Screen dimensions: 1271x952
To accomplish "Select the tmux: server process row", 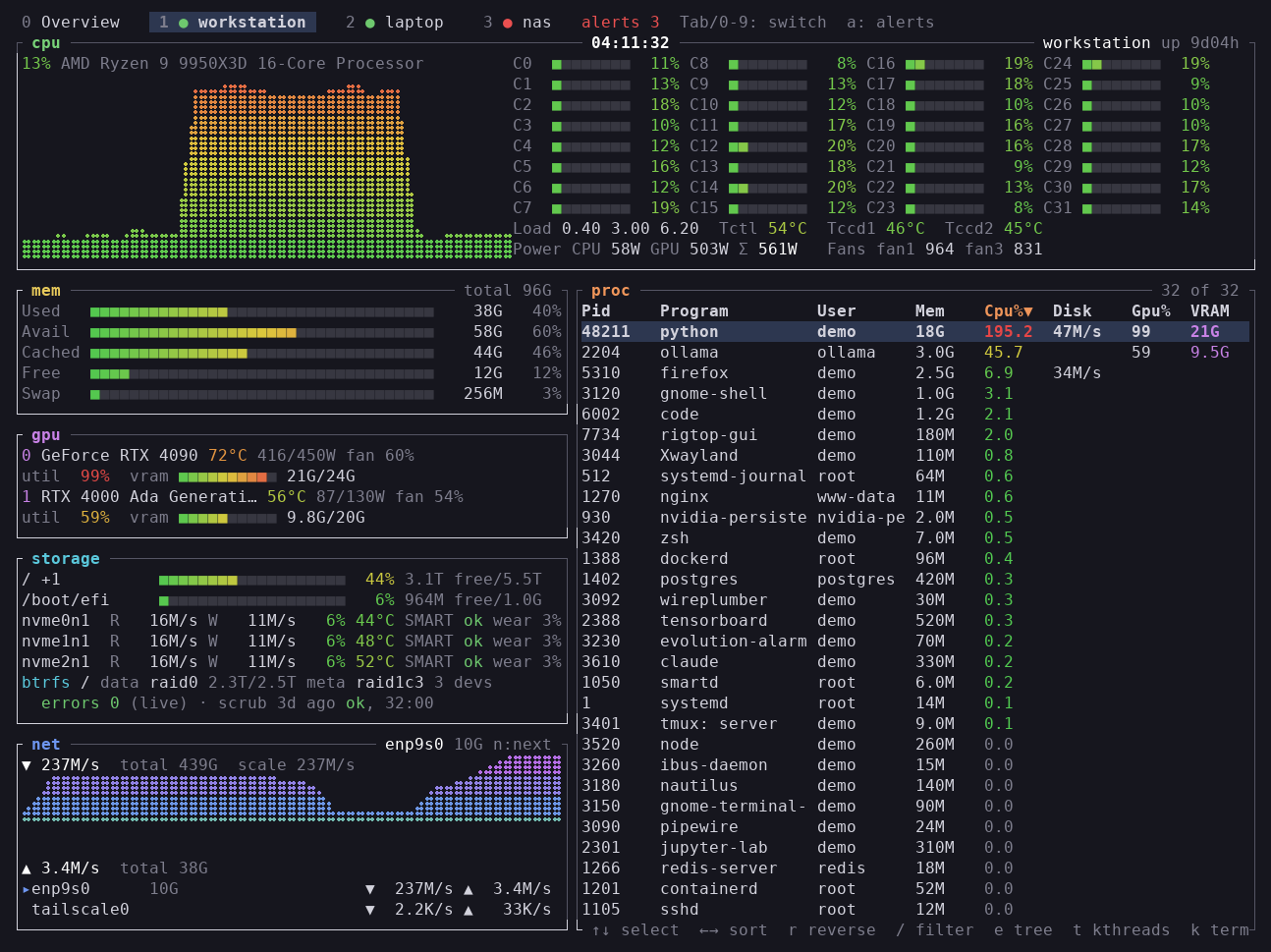I will 914,723.
